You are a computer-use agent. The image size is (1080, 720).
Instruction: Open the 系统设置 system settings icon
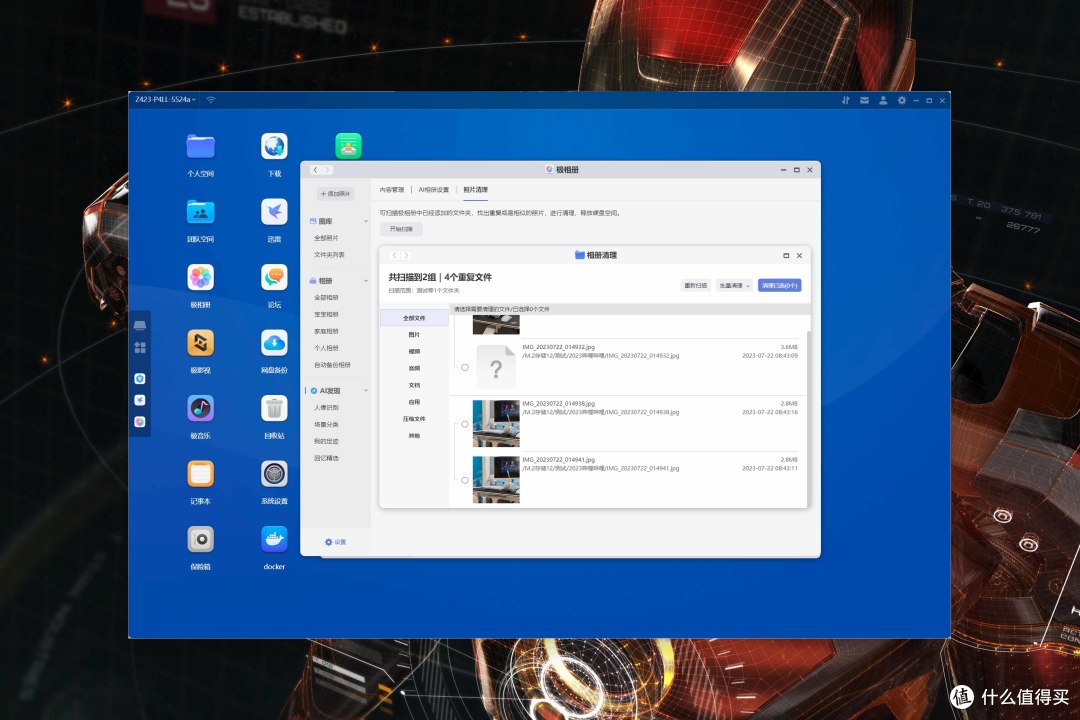[x=274, y=474]
